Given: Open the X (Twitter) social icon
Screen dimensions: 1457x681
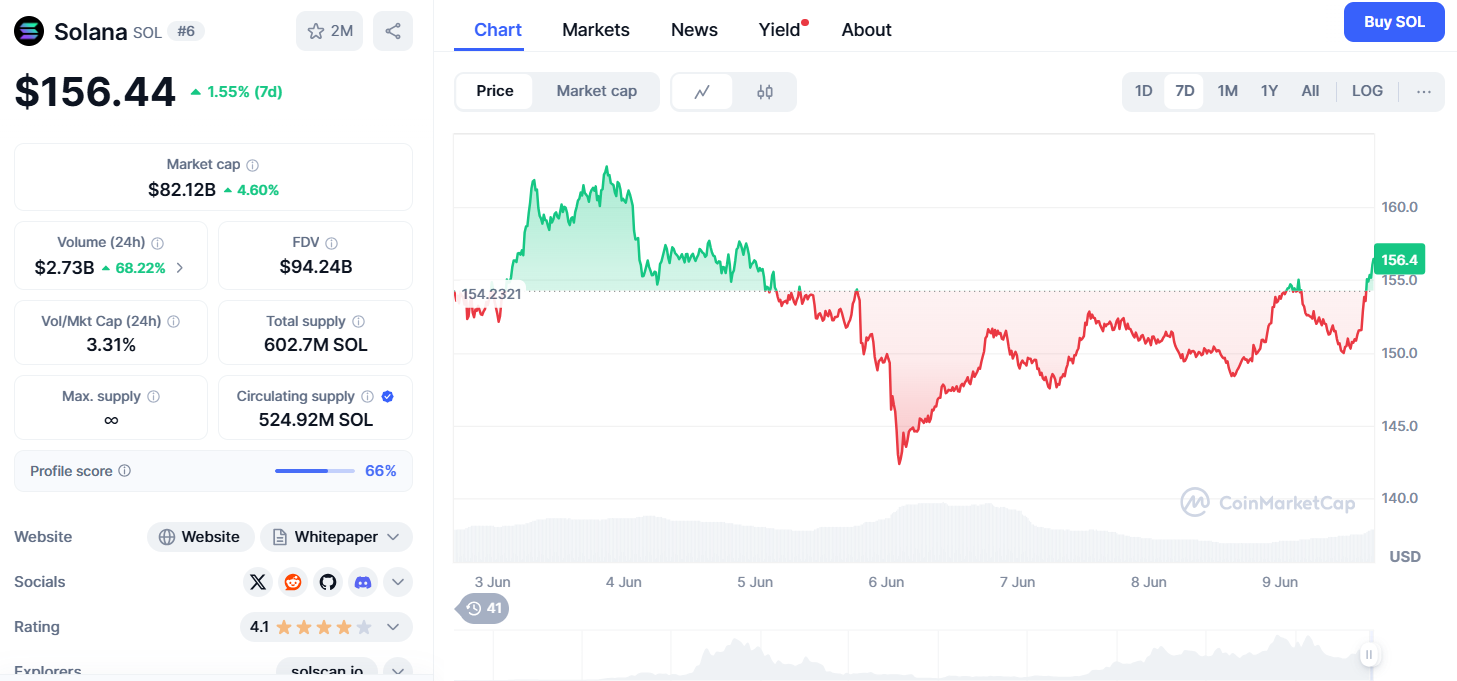Looking at the screenshot, I should (x=258, y=582).
